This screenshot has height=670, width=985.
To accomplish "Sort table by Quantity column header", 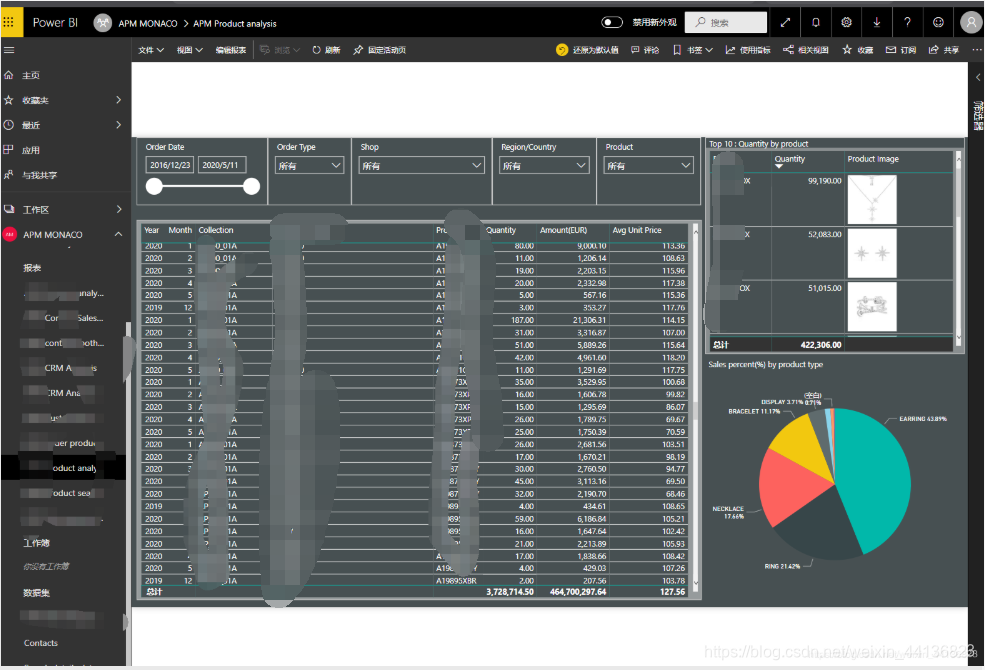I will [x=501, y=230].
